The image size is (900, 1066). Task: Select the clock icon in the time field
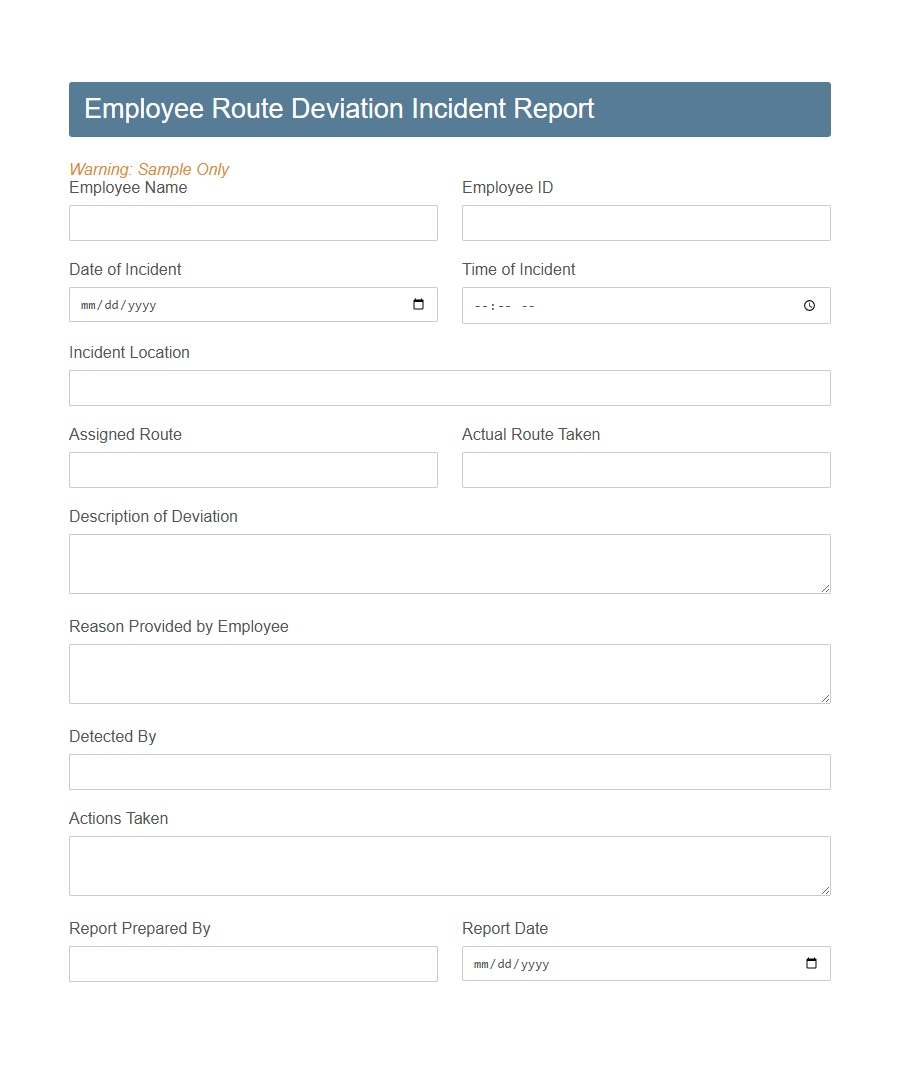[x=809, y=305]
